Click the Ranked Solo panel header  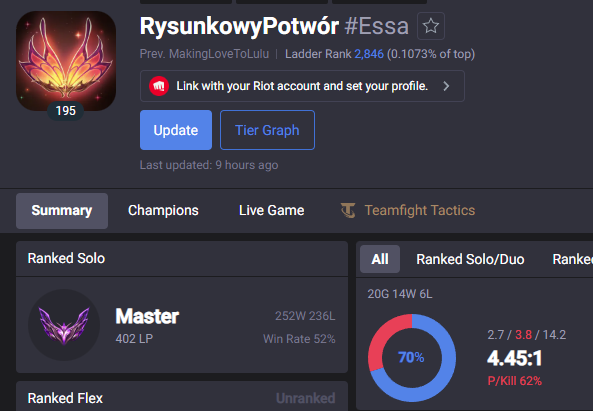pos(182,259)
